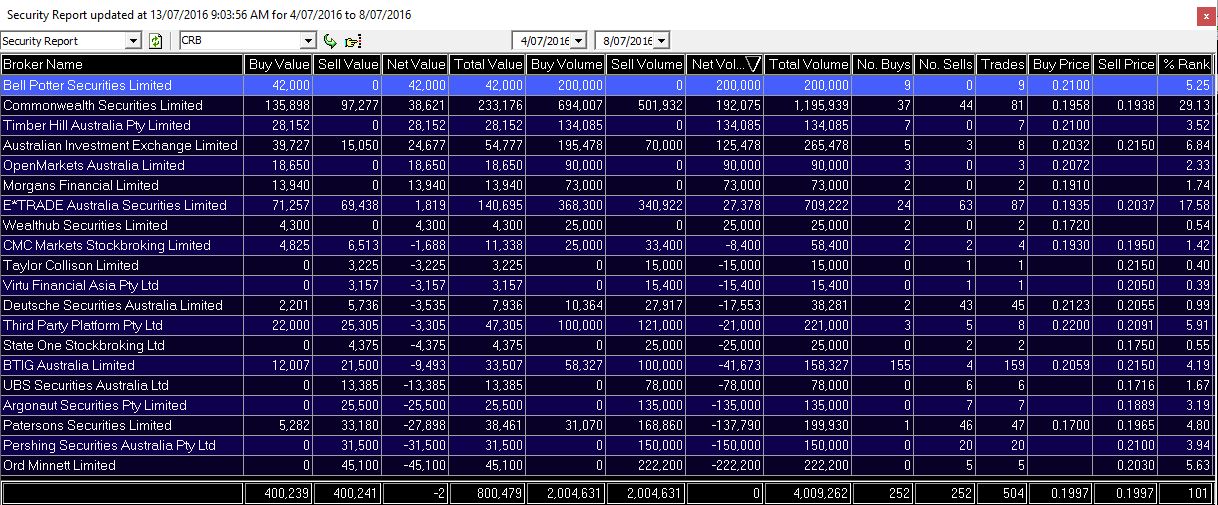
Task: Sort by Sell Volume column header
Action: click(647, 65)
